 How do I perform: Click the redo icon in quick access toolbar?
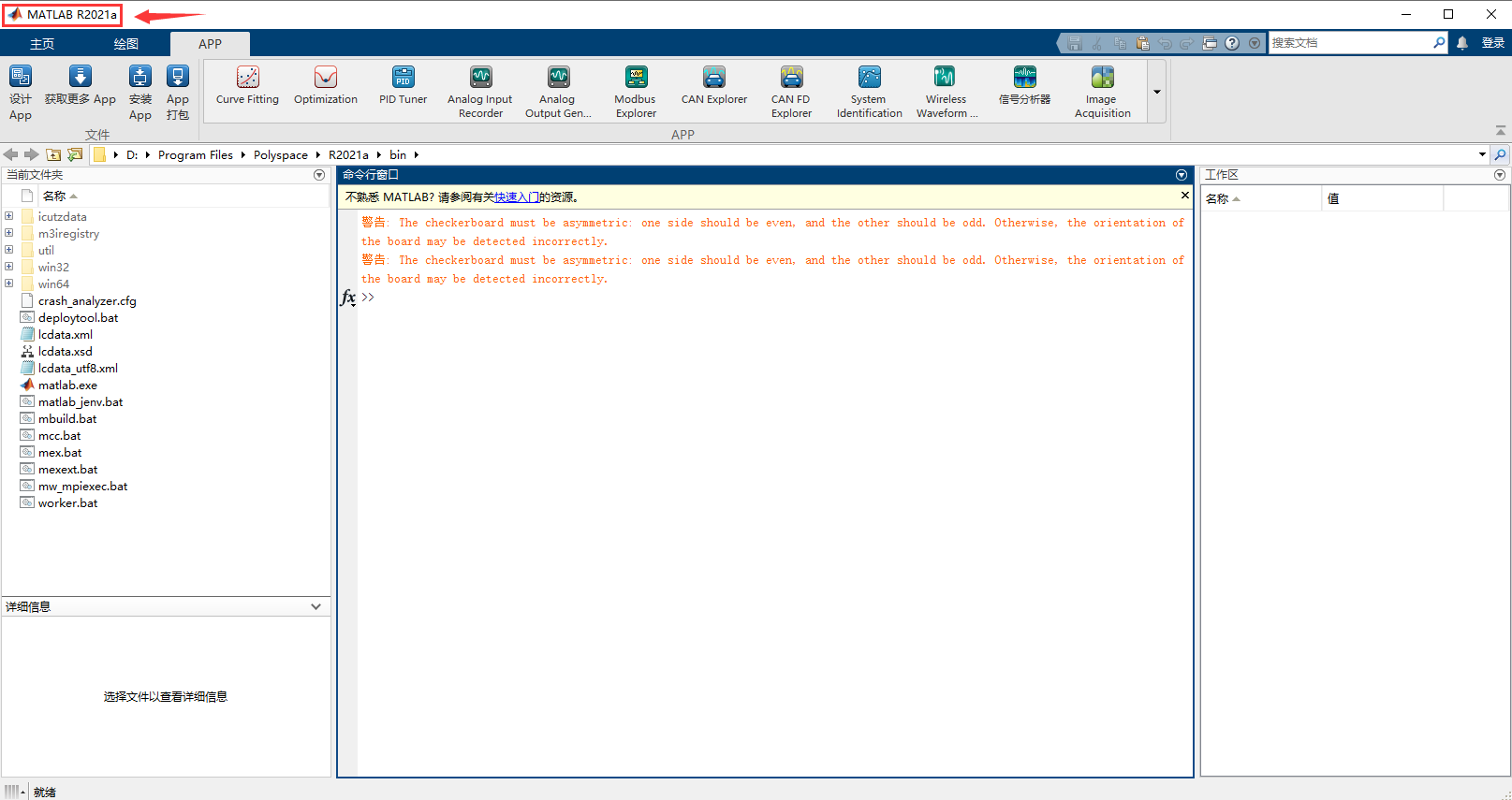(x=1186, y=43)
